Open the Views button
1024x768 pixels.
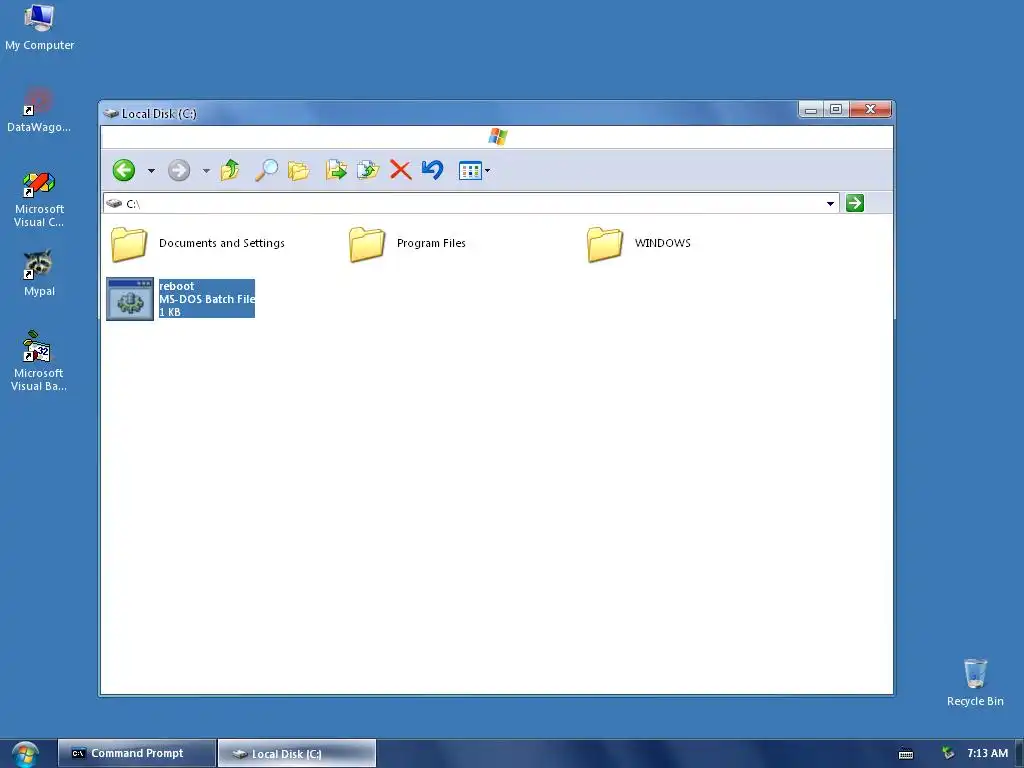[470, 171]
